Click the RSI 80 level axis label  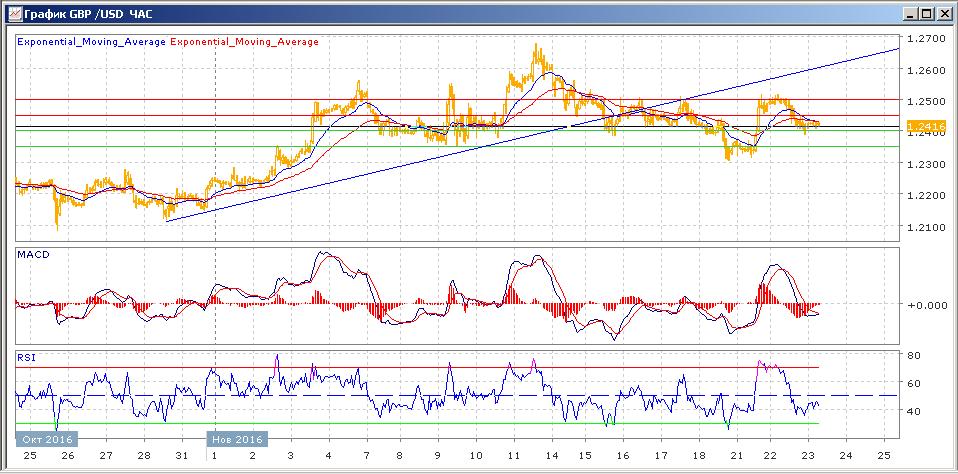913,355
